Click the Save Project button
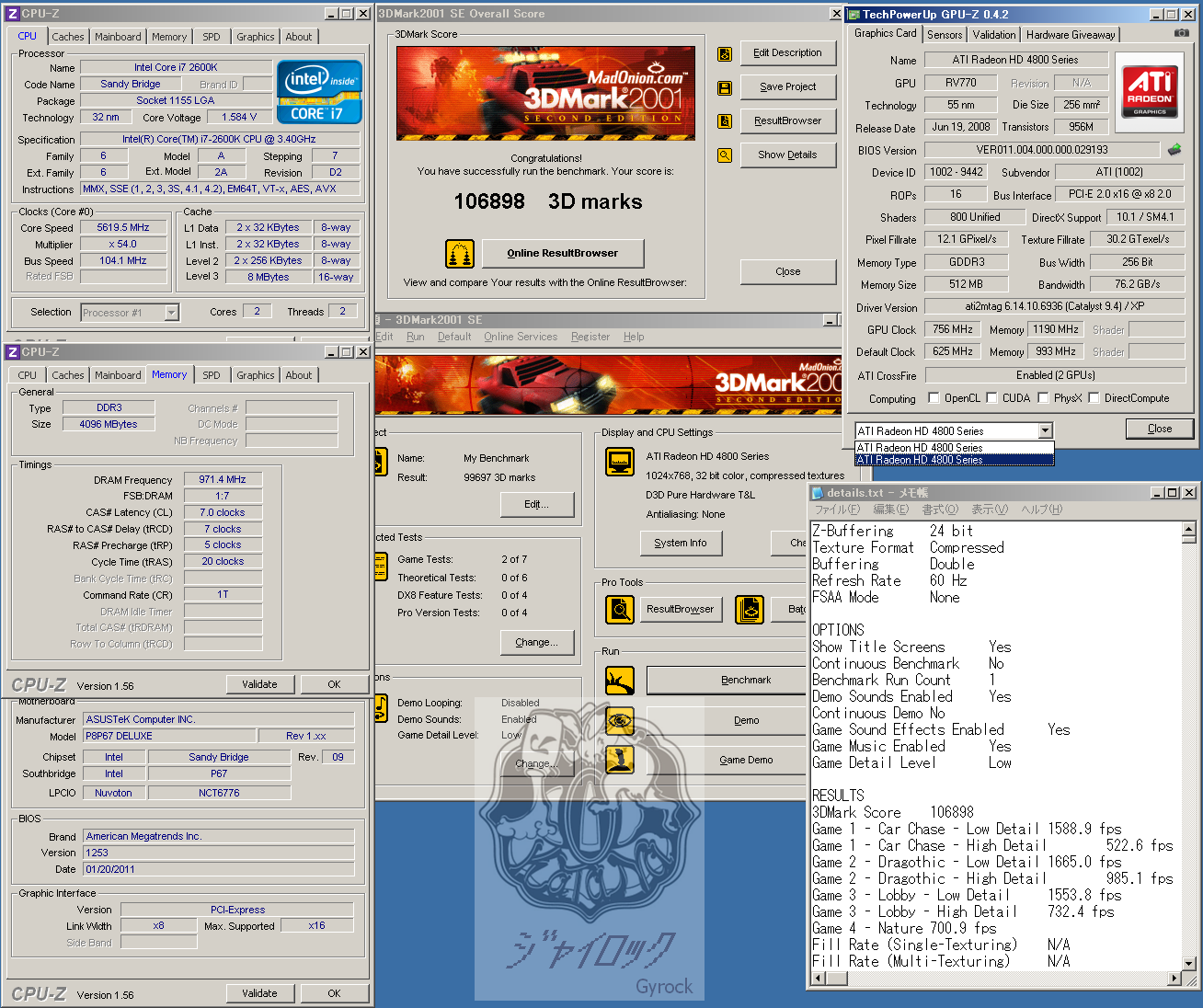Screen dimensions: 1203x1008 pos(787,87)
